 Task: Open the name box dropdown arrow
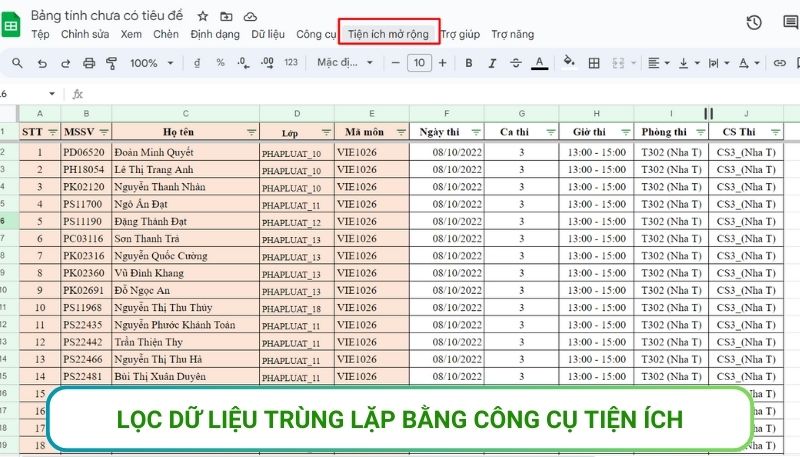click(52, 94)
